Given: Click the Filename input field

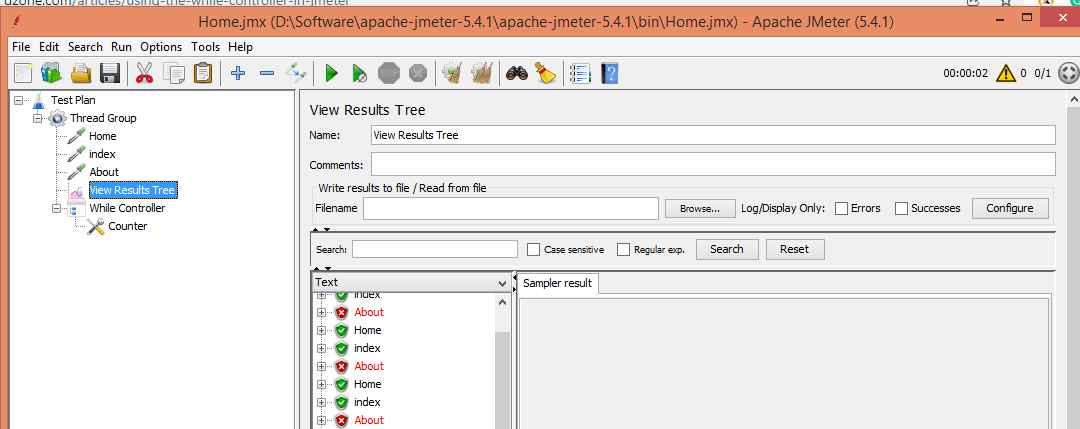Looking at the screenshot, I should click(x=511, y=208).
